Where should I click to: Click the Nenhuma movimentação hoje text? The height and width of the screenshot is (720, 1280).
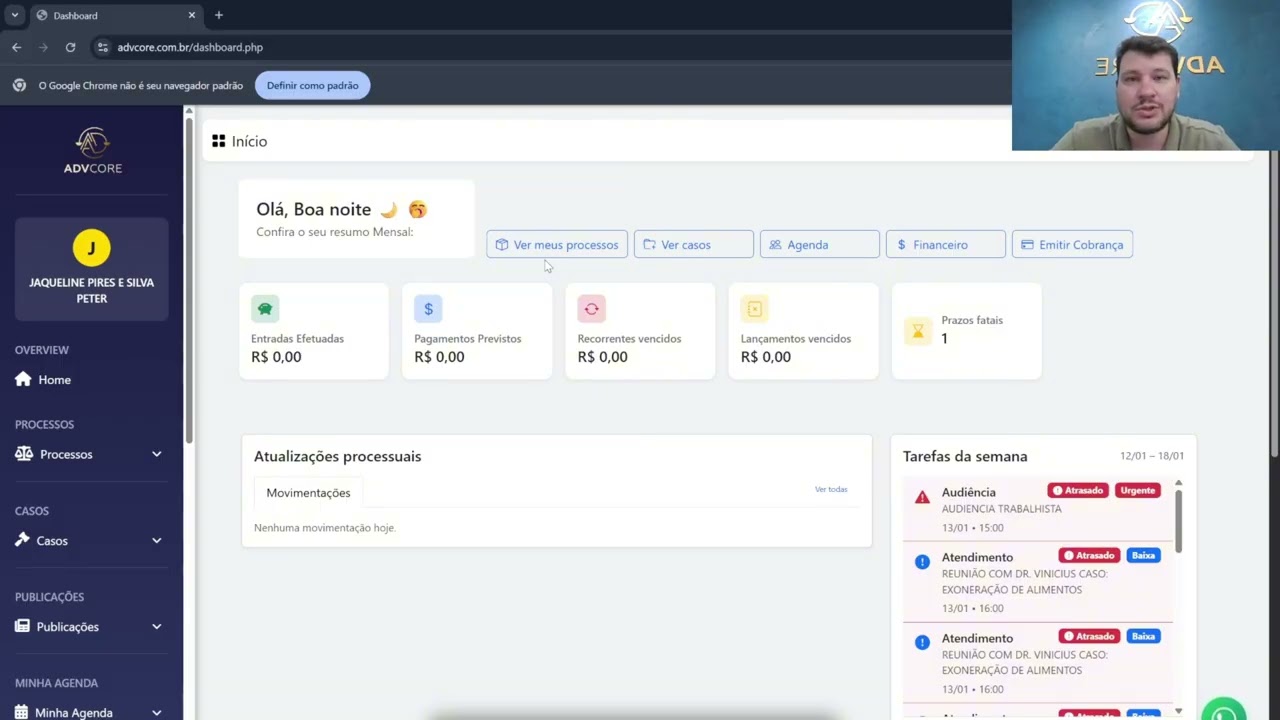(325, 528)
